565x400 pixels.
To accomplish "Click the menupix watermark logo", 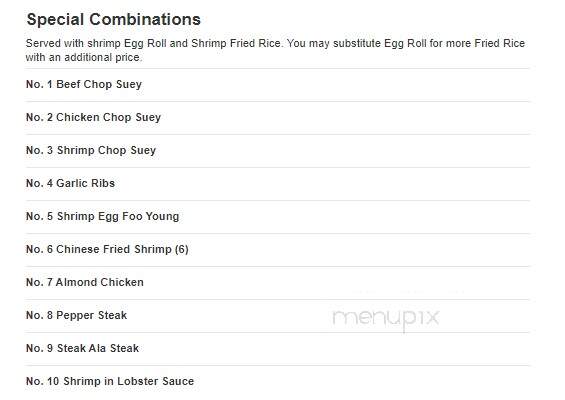I will 386,318.
